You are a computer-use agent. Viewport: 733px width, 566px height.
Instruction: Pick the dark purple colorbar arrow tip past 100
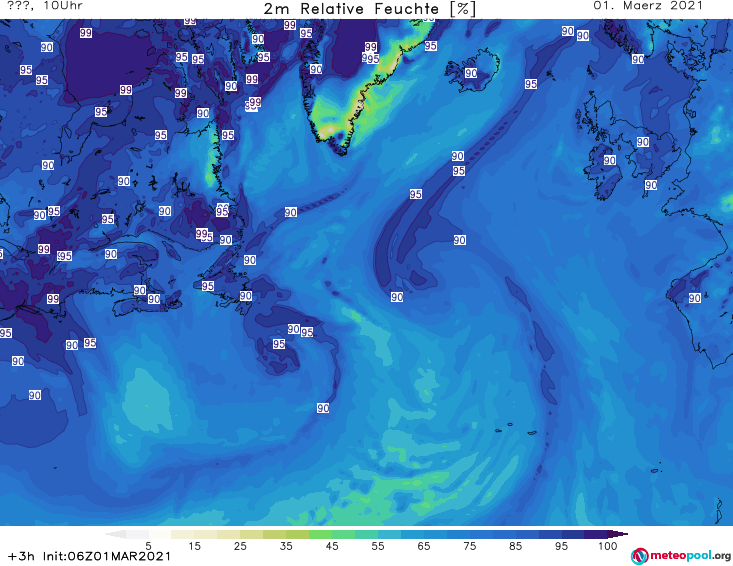[618, 534]
